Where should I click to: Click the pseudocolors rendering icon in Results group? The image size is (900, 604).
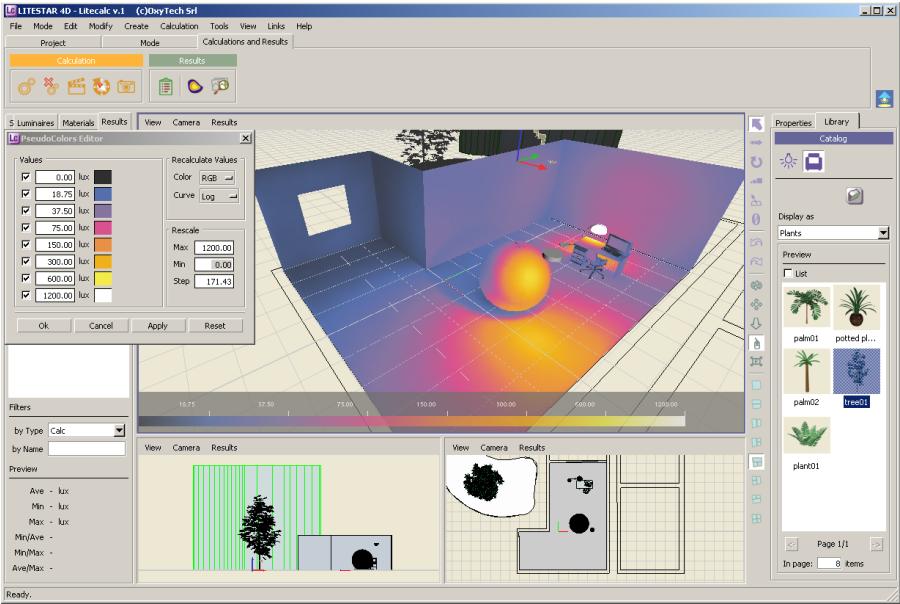click(x=194, y=87)
